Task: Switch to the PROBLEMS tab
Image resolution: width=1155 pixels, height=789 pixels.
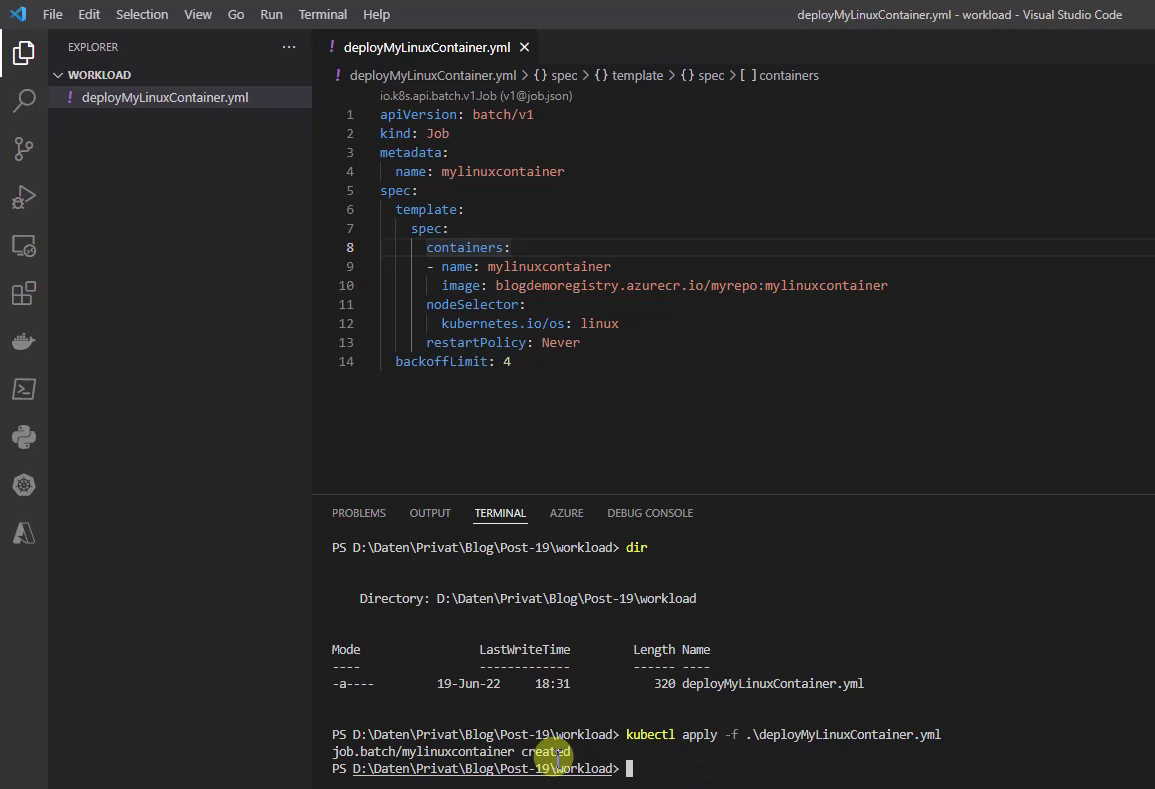Action: [358, 512]
